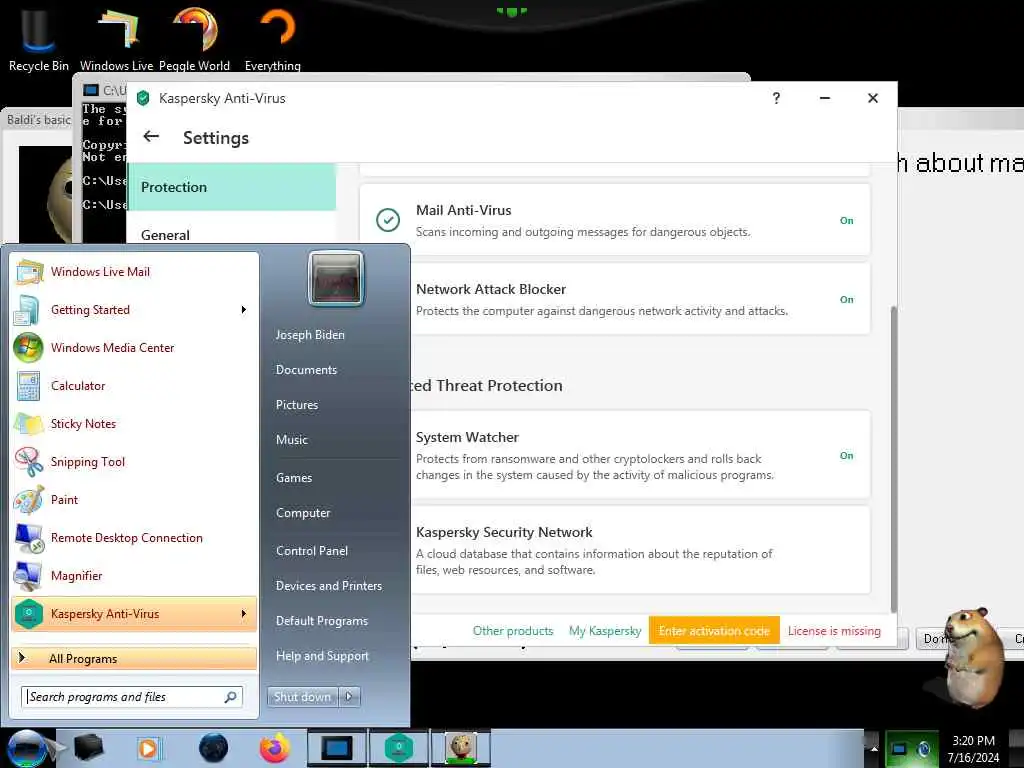Open Firefox from the taskbar
The height and width of the screenshot is (768, 1024).
click(275, 748)
